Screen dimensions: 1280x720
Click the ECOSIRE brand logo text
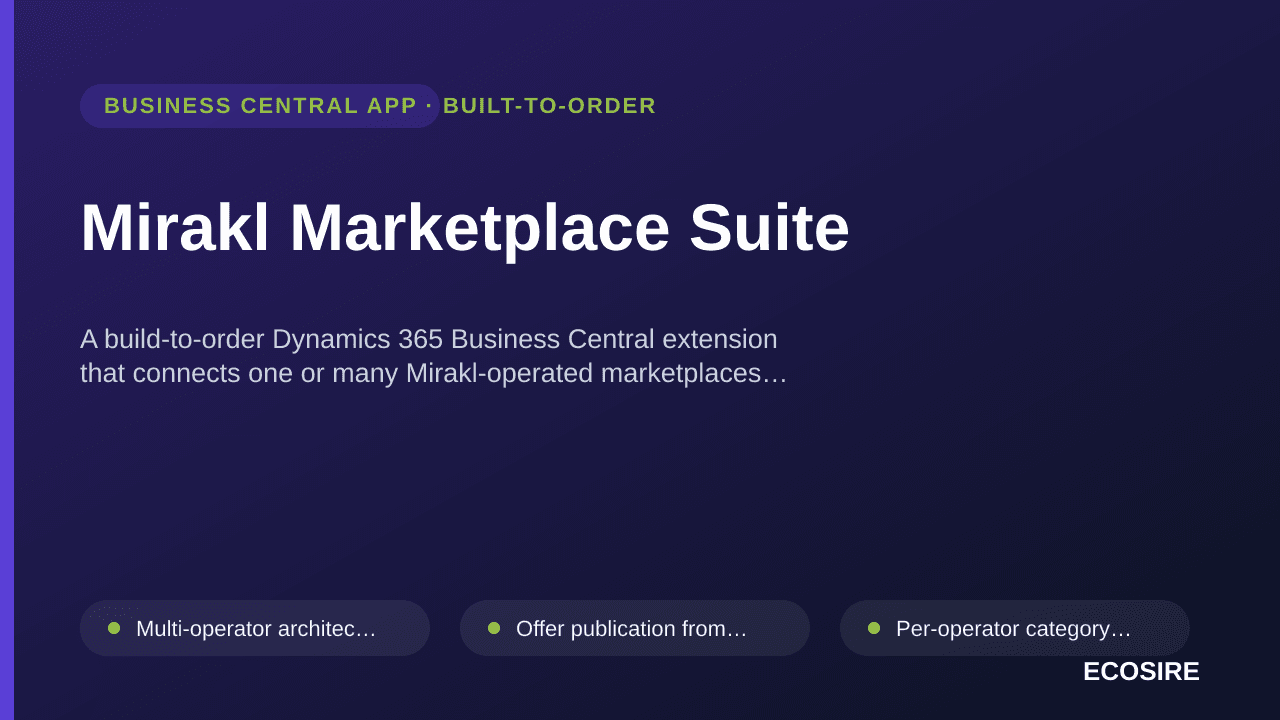pyautogui.click(x=1141, y=671)
